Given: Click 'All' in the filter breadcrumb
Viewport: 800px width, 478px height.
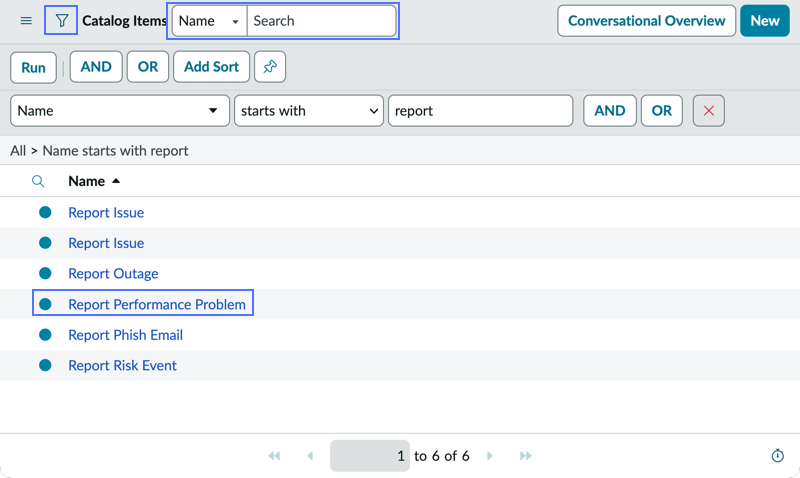Looking at the screenshot, I should pos(18,150).
